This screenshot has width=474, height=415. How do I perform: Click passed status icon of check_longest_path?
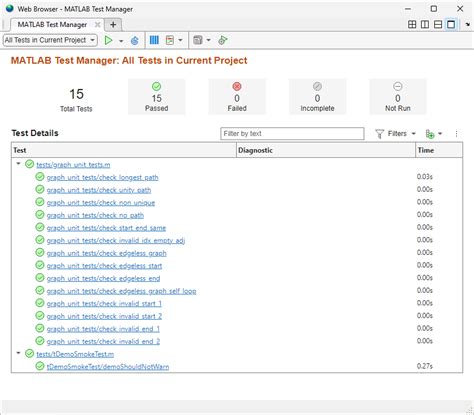tap(40, 177)
